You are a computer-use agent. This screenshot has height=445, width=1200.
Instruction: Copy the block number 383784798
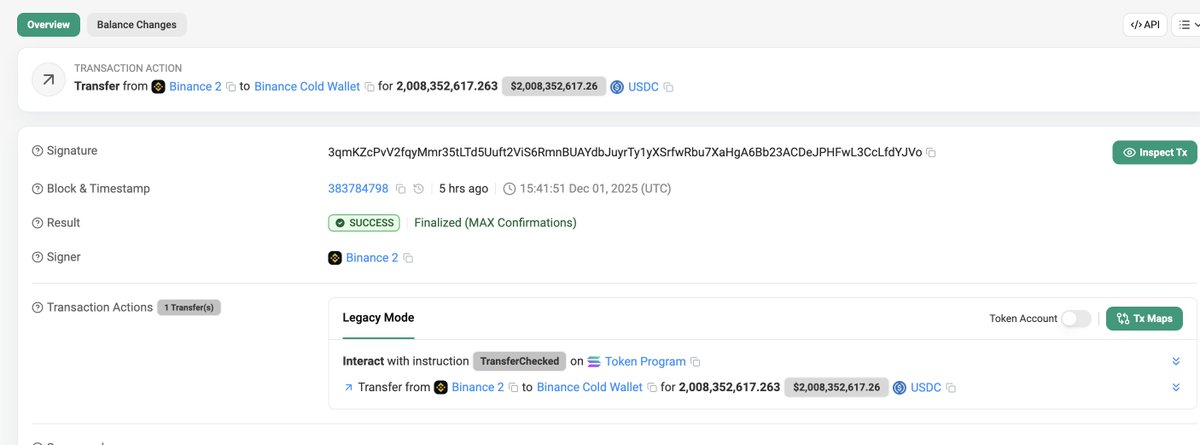(x=400, y=188)
